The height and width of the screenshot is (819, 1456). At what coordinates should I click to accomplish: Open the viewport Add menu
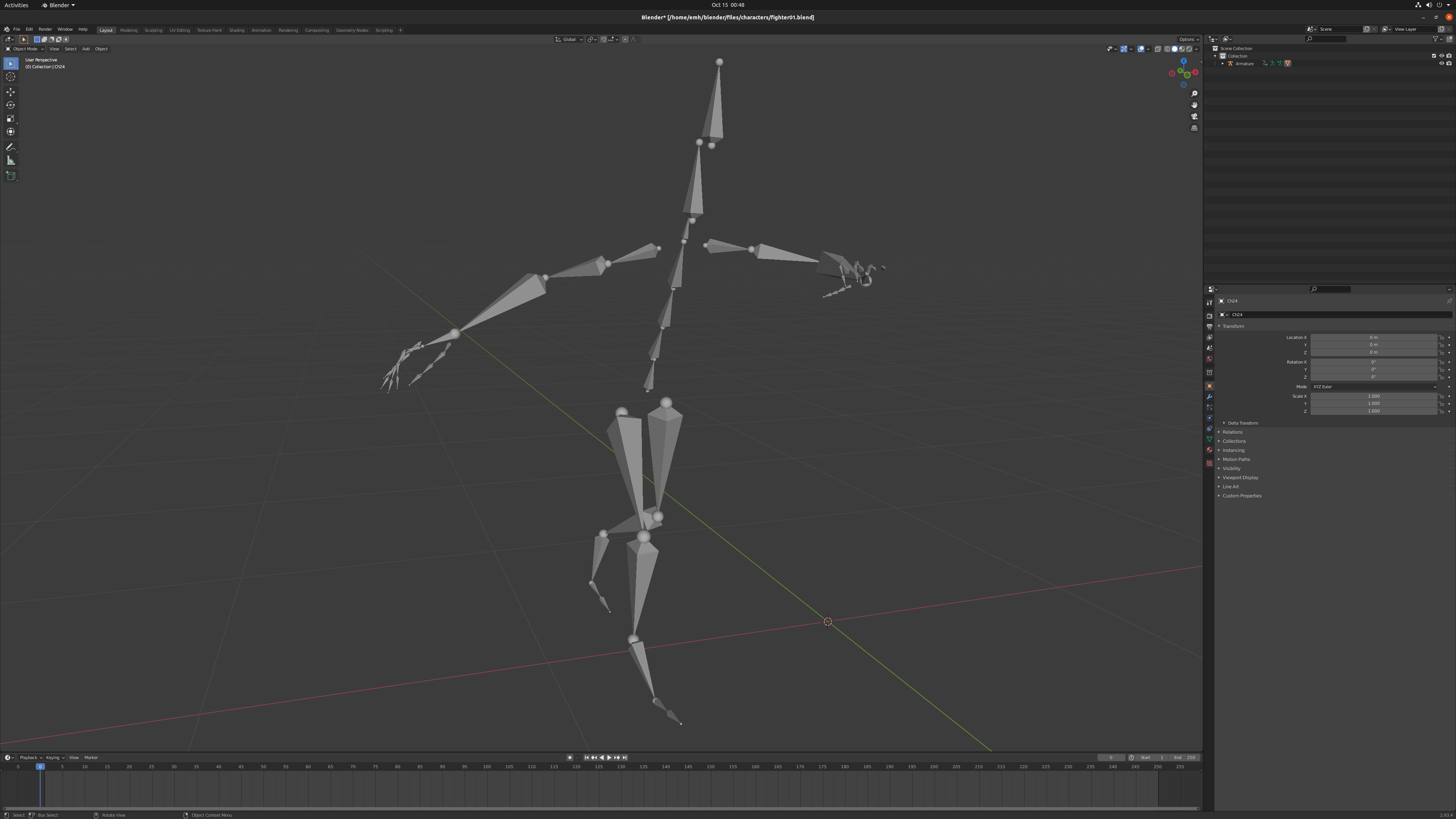click(86, 49)
